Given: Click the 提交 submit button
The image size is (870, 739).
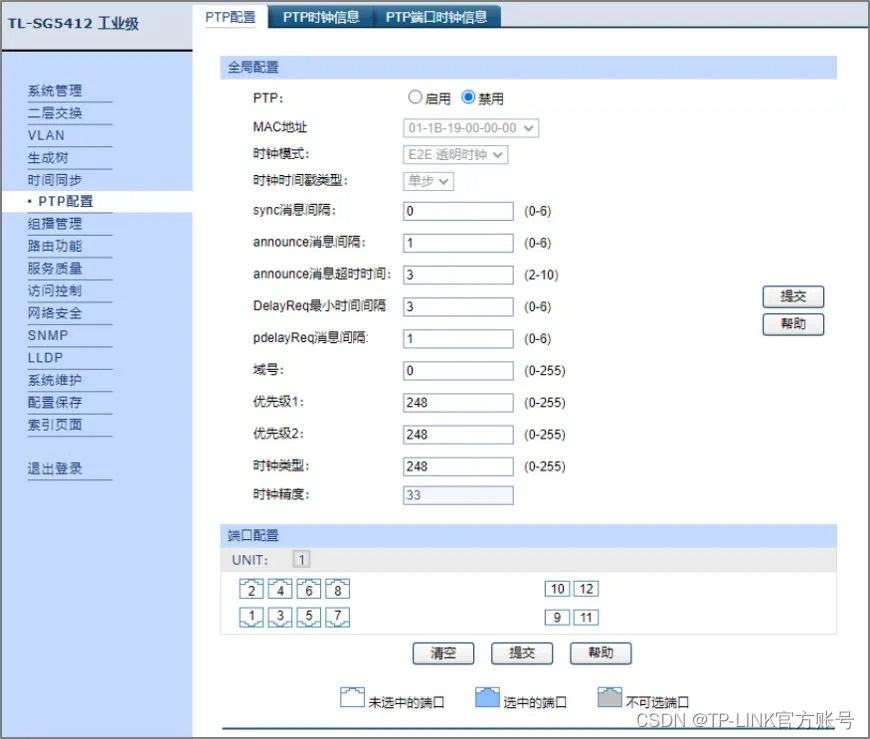Looking at the screenshot, I should (793, 296).
